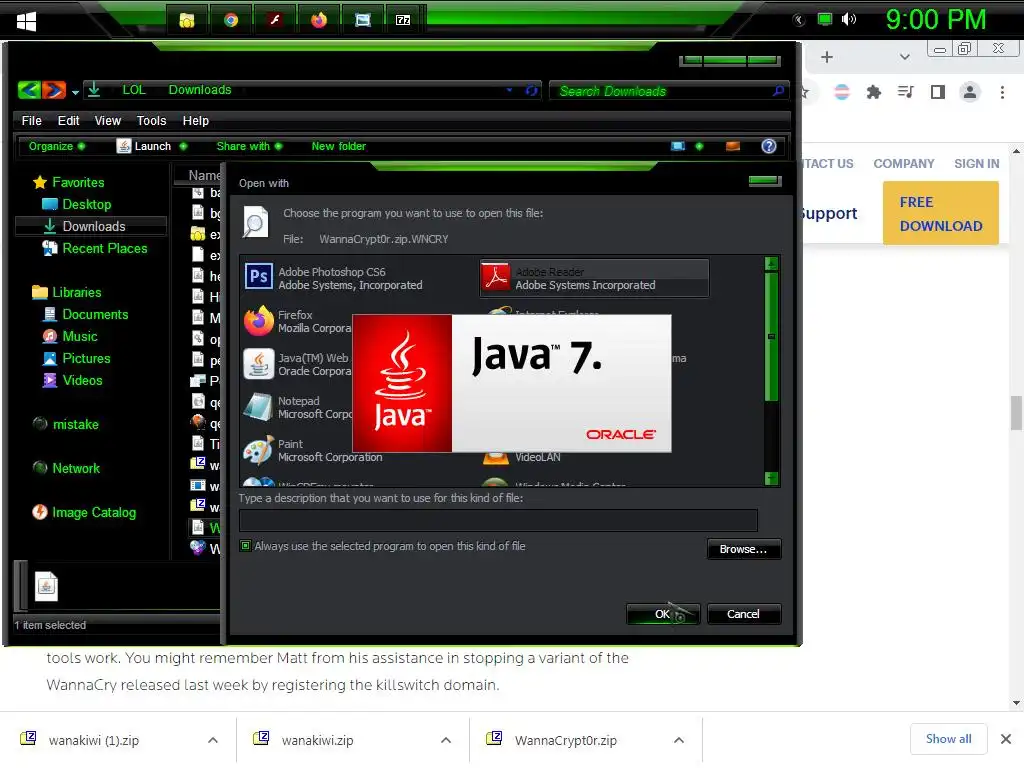Select Adobe Photoshop CS6 program
1024x768 pixels.
coord(359,278)
